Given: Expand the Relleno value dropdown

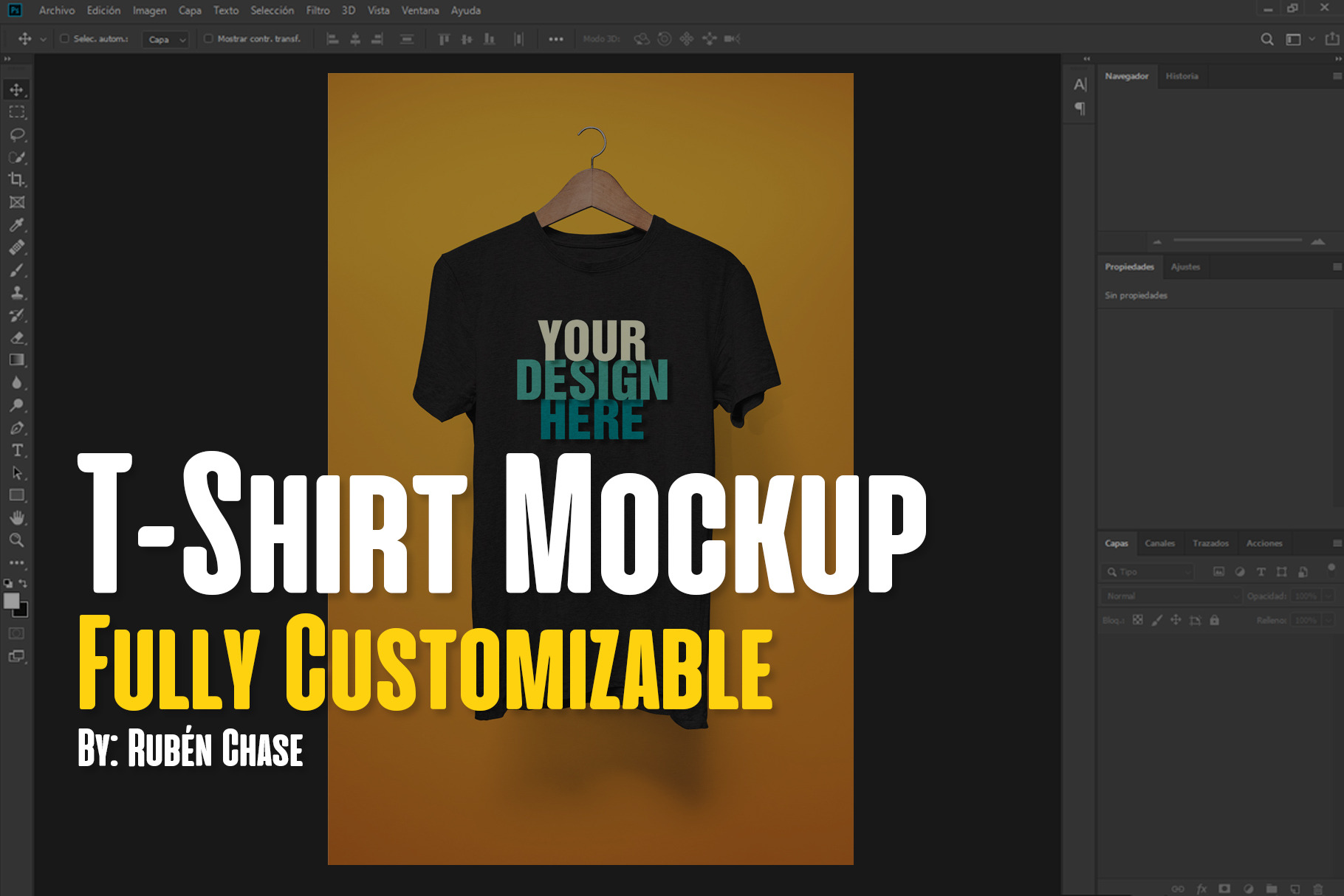Looking at the screenshot, I should 1328,620.
